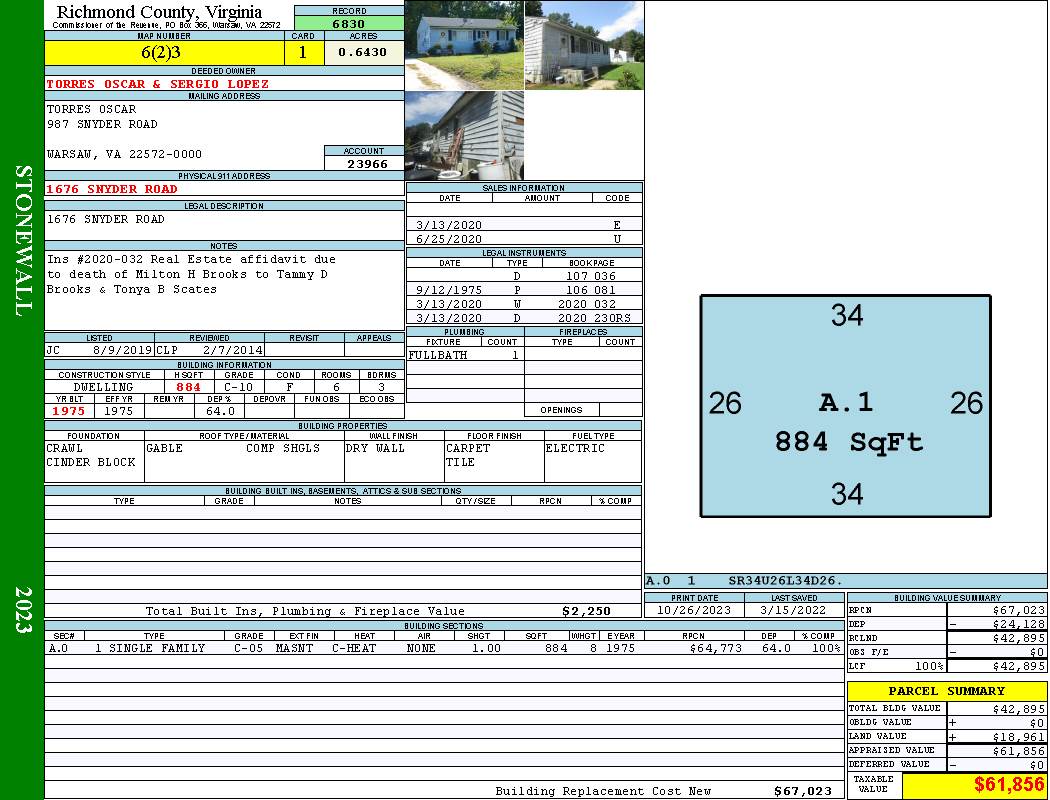
Task: Click mailing address line 987 SNYDER ROAD
Action: (102, 124)
